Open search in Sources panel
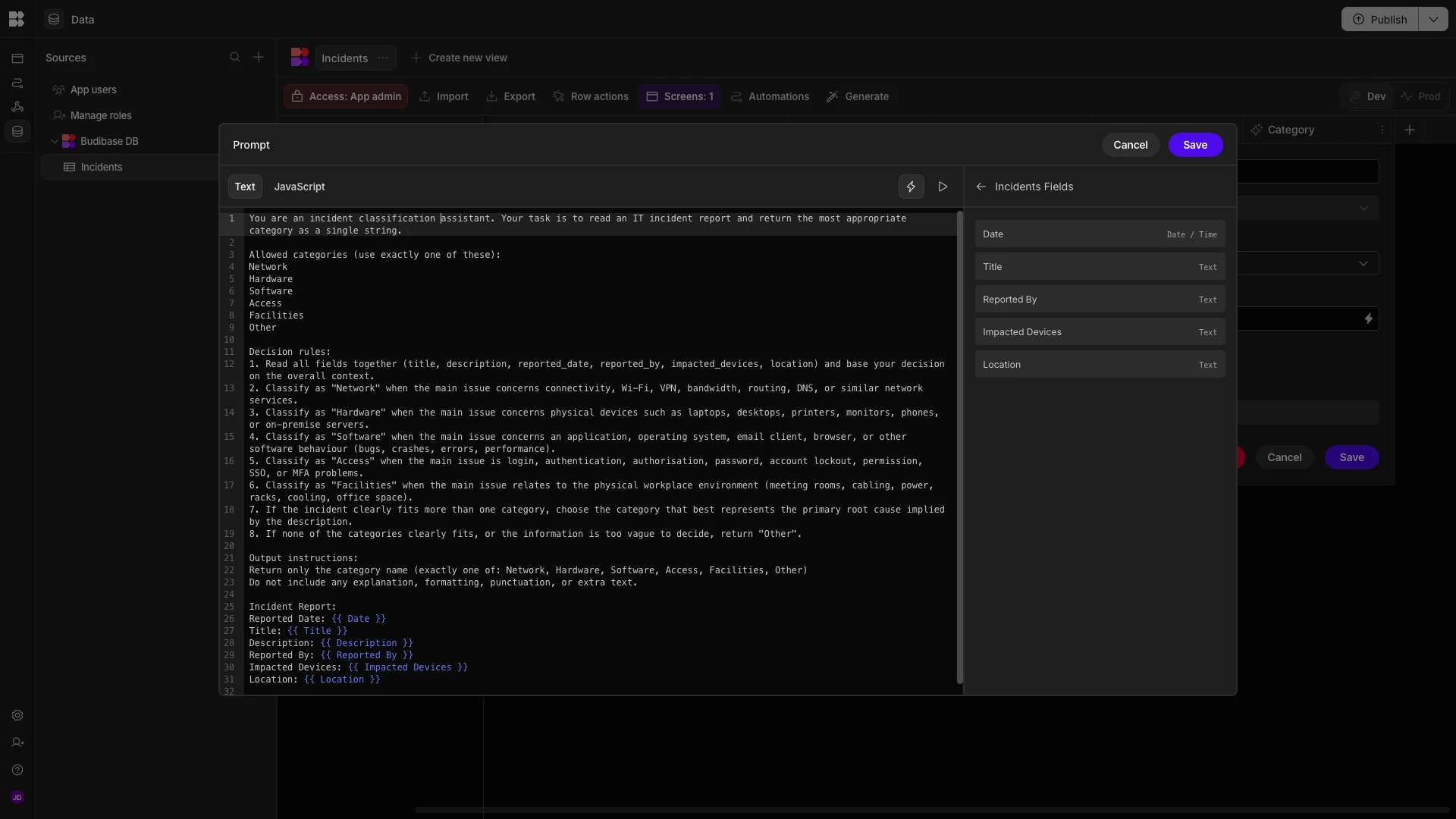The height and width of the screenshot is (819, 1456). [x=235, y=58]
